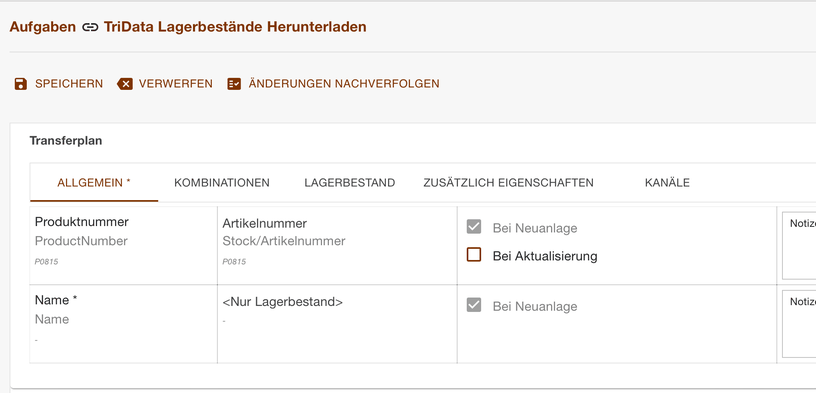
Task: Select the Name * field cell
Action: (123, 324)
